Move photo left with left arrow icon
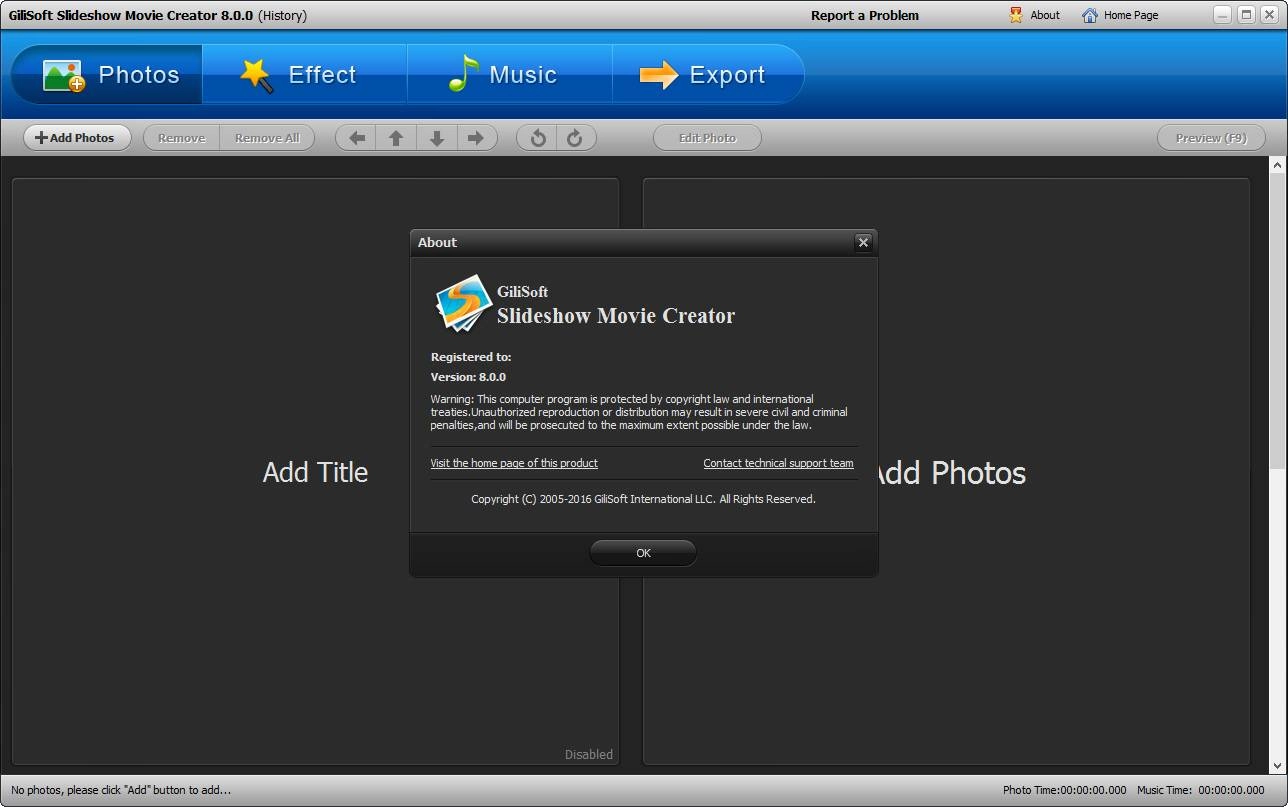The image size is (1288, 807). [x=356, y=138]
